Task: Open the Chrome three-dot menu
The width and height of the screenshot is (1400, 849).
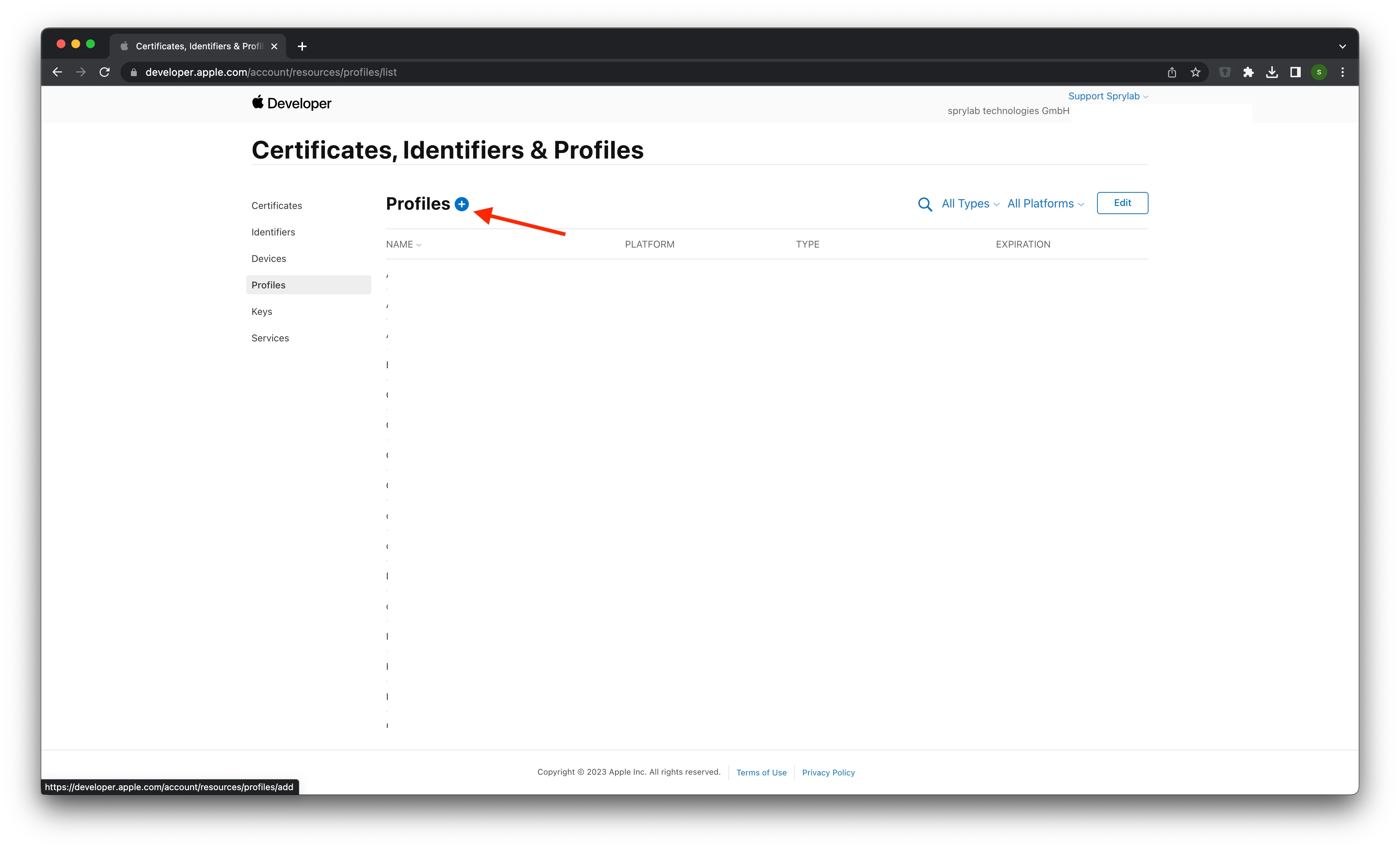Action: pos(1343,72)
